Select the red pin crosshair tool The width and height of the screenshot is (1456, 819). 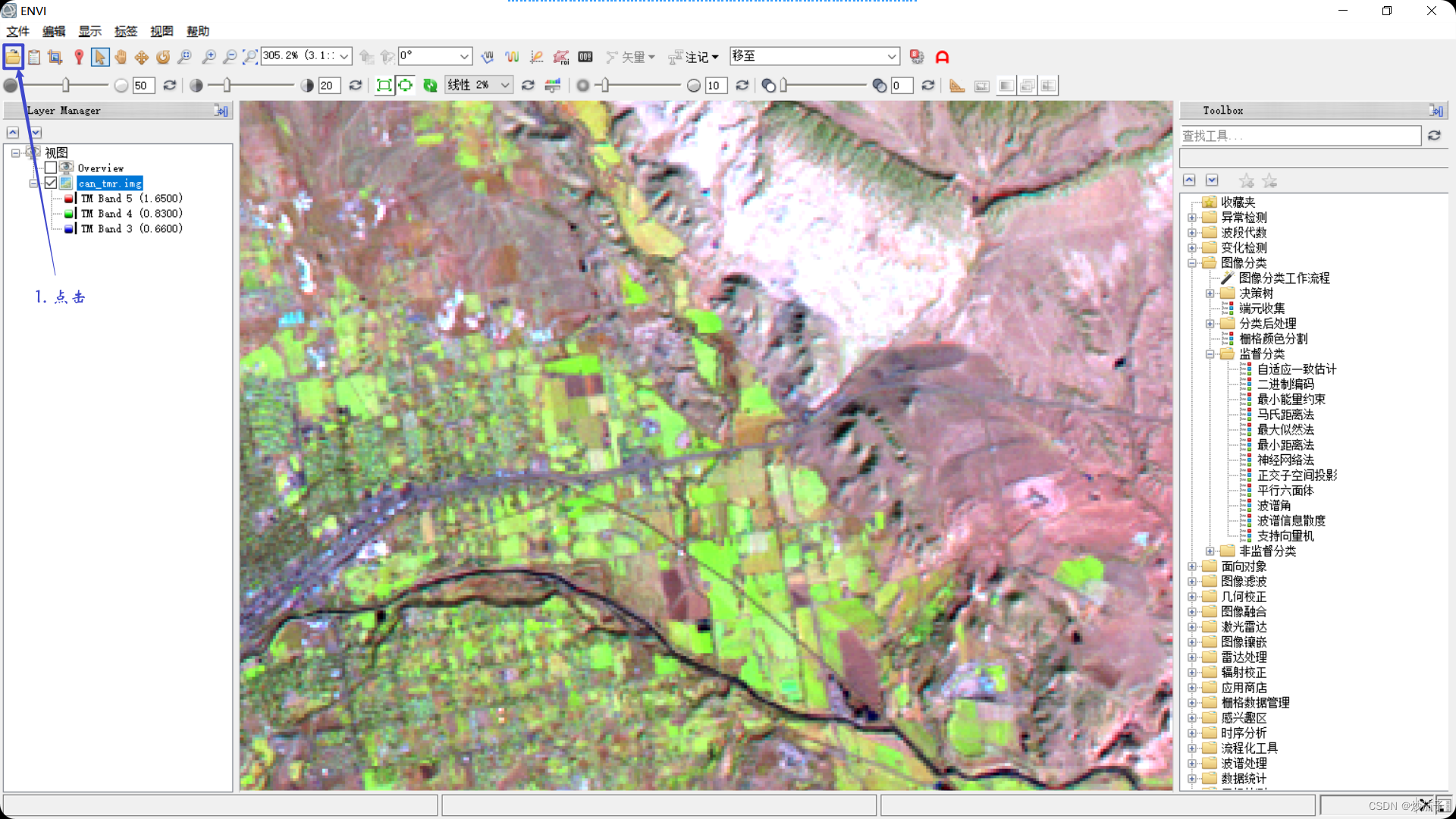click(78, 57)
